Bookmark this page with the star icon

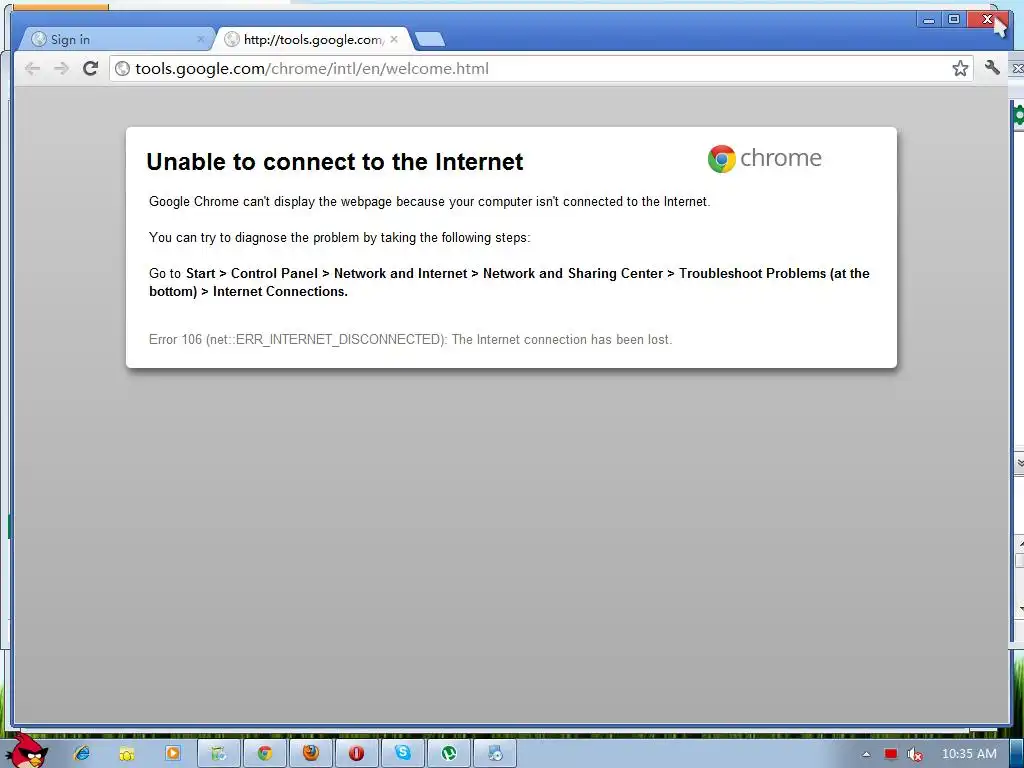tap(960, 69)
